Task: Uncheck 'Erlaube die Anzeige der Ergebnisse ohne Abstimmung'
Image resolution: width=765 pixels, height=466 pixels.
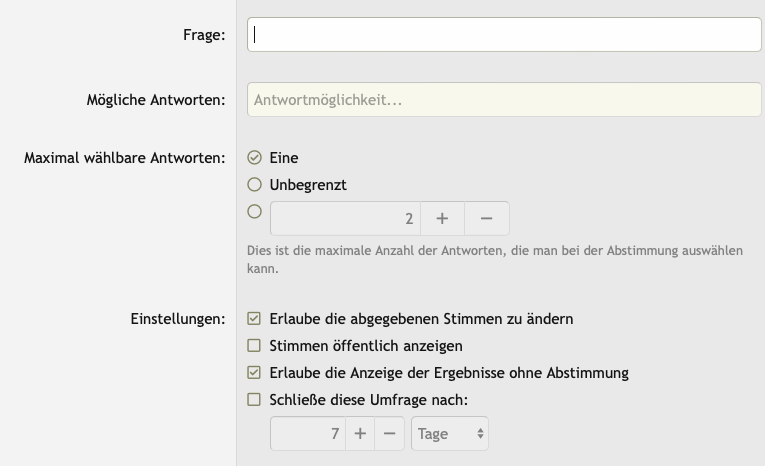Action: tap(254, 373)
